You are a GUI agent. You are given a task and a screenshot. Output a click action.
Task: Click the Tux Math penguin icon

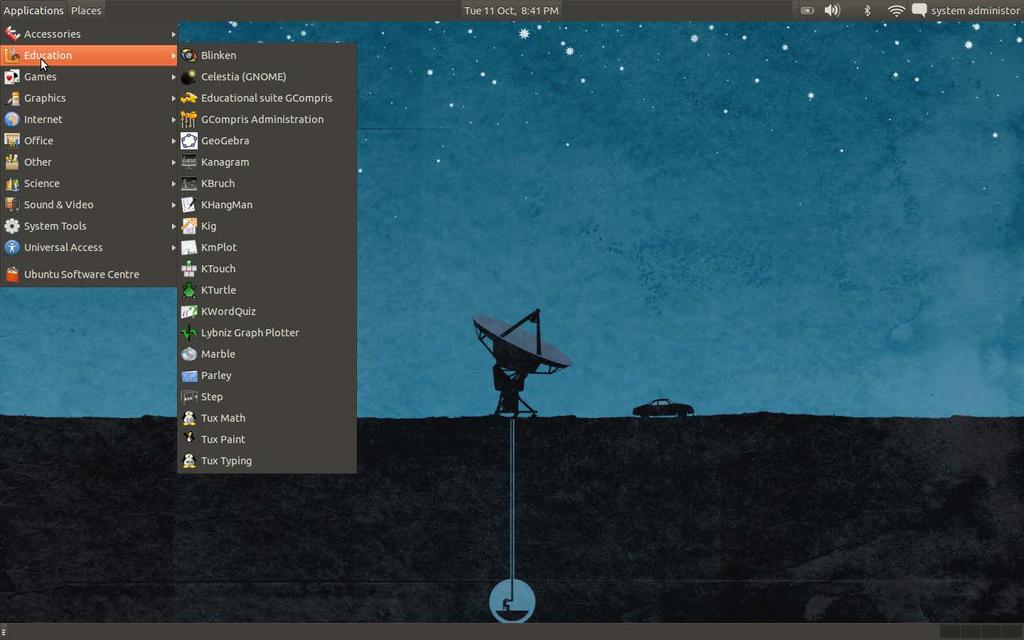coord(189,418)
